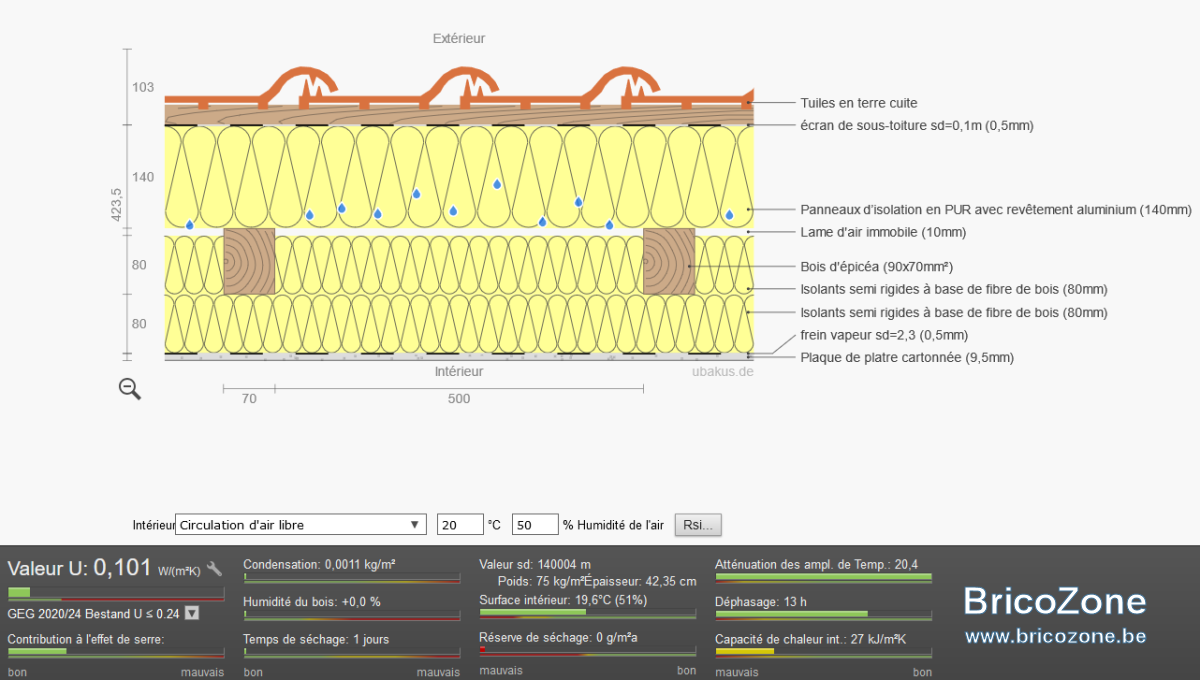Click the Rsi... button
The height and width of the screenshot is (680, 1200).
[698, 525]
